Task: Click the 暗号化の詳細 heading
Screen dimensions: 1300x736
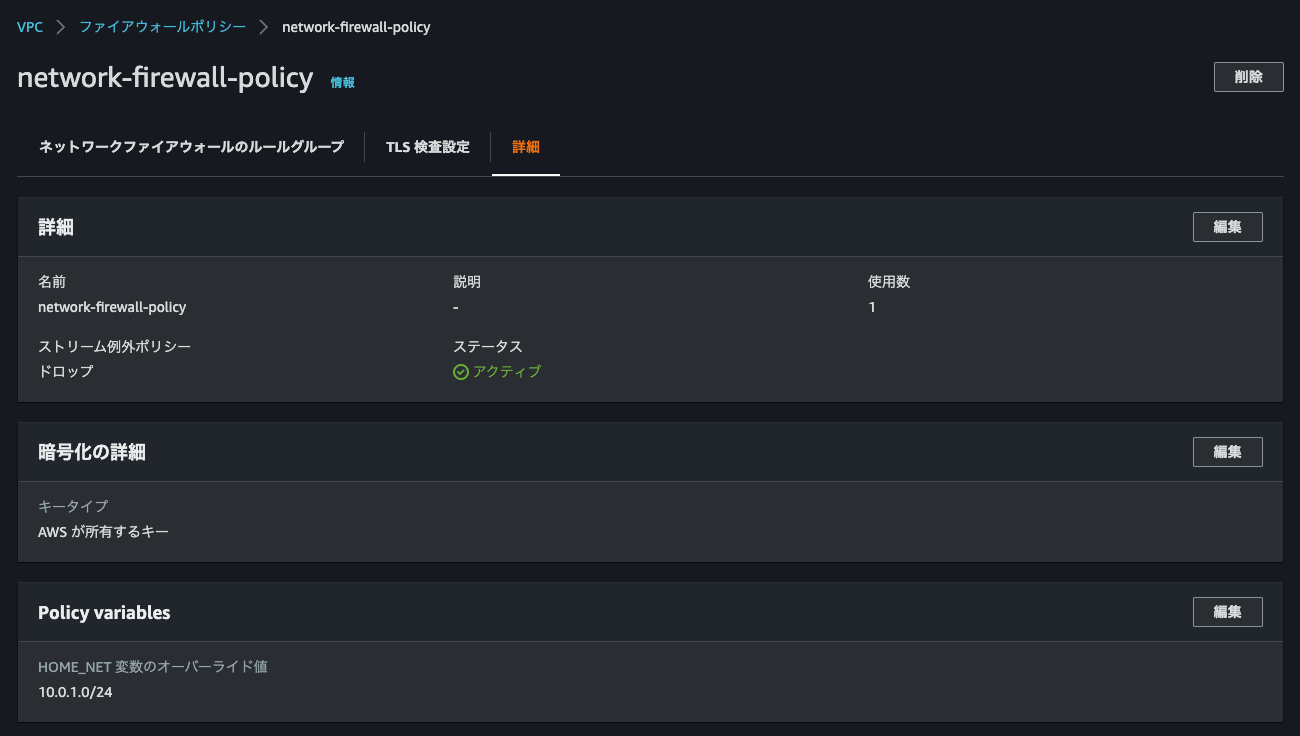Action: pos(92,452)
